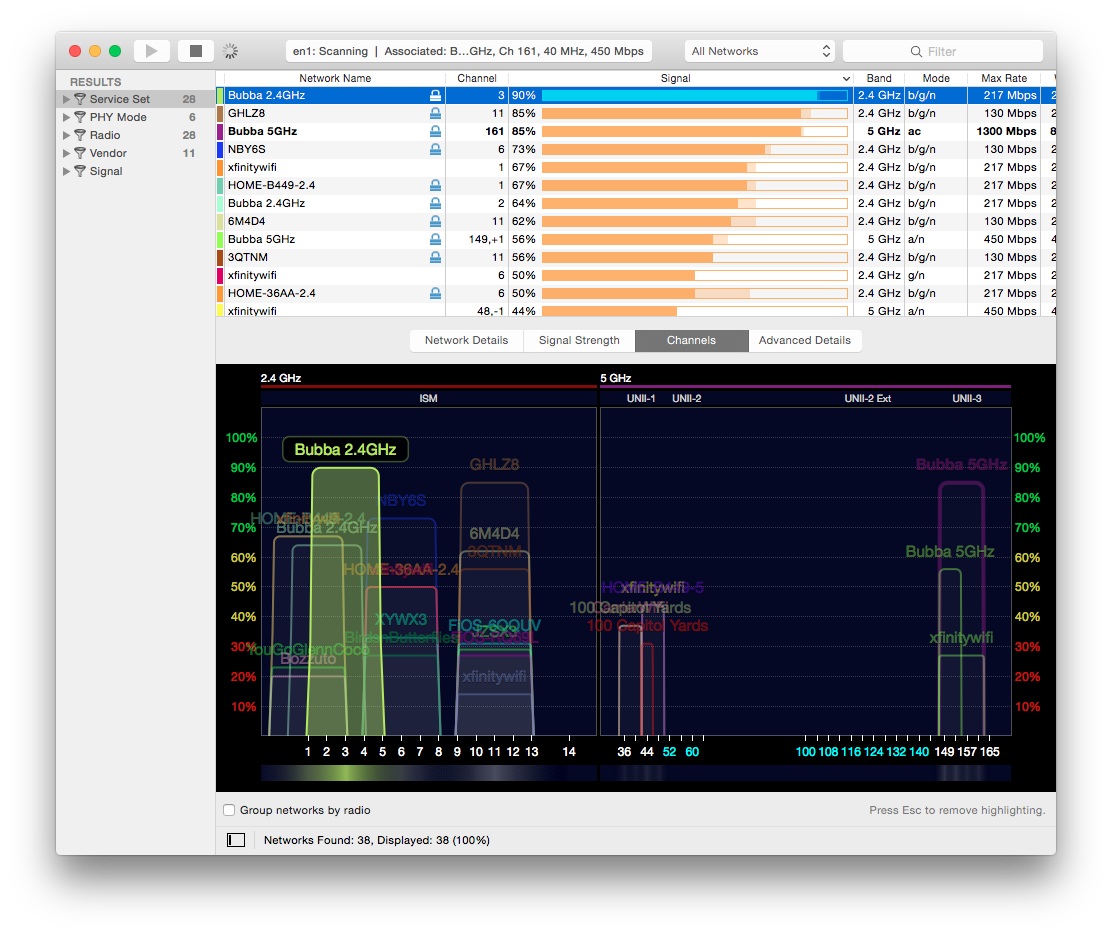Click the PHY Mode filter funnel icon
Image resolution: width=1112 pixels, height=935 pixels.
click(x=80, y=117)
